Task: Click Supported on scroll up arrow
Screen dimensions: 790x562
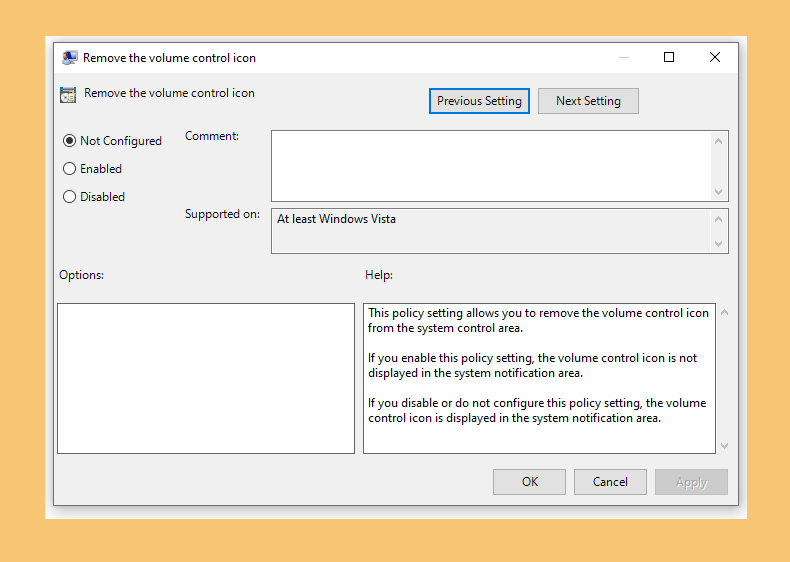Action: pos(718,219)
